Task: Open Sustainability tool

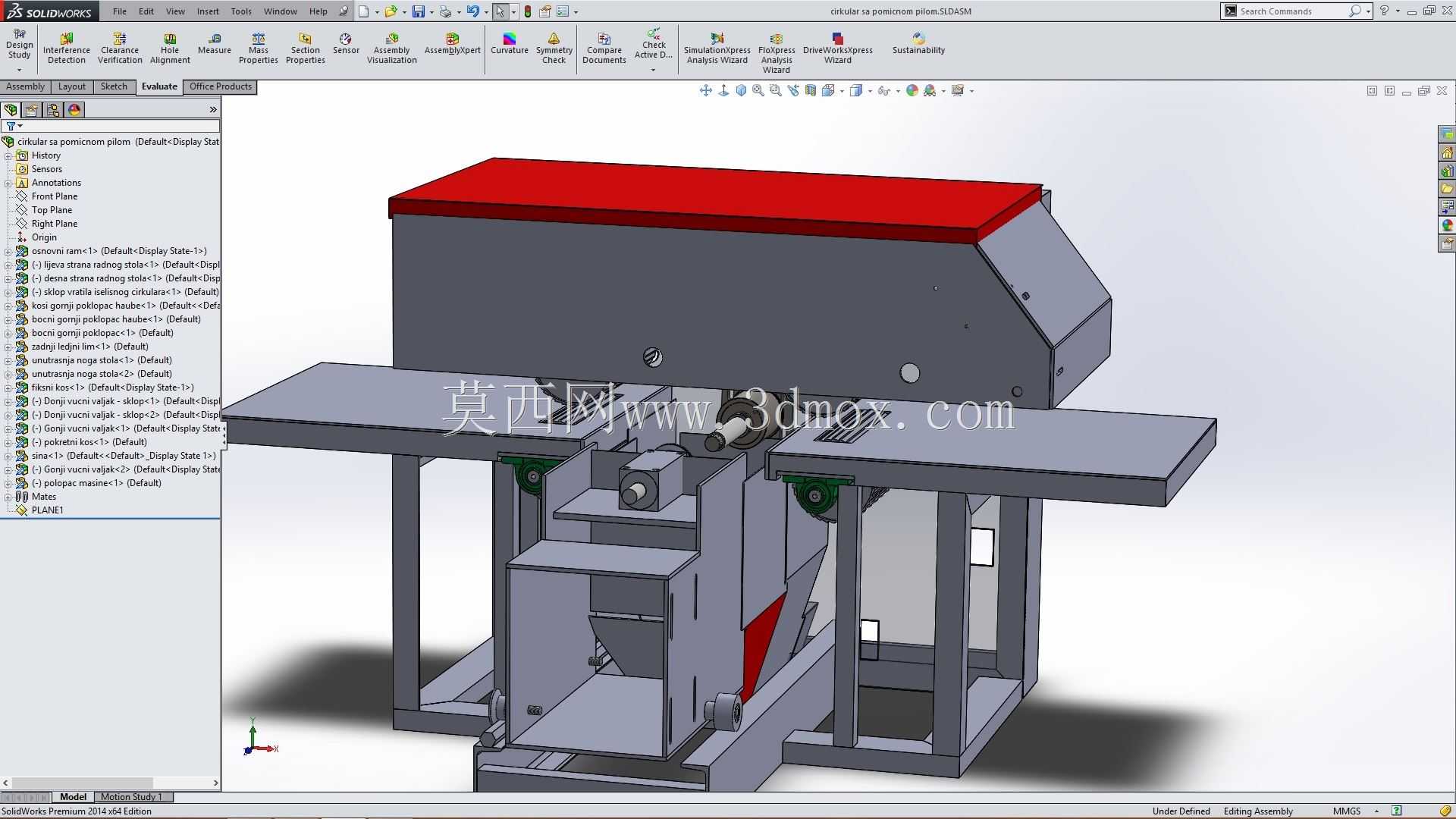Action: pyautogui.click(x=918, y=44)
